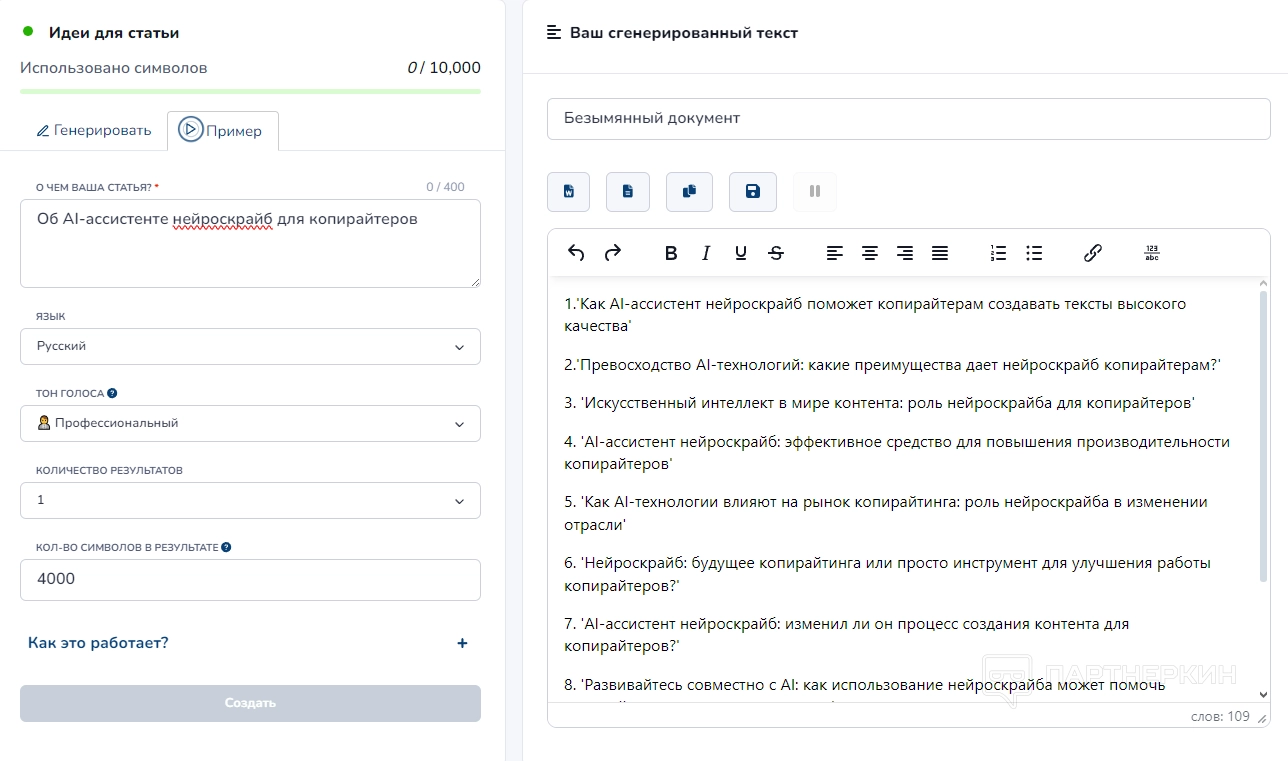Open the Тон голоса dropdown
The height and width of the screenshot is (761, 1288).
tap(250, 423)
